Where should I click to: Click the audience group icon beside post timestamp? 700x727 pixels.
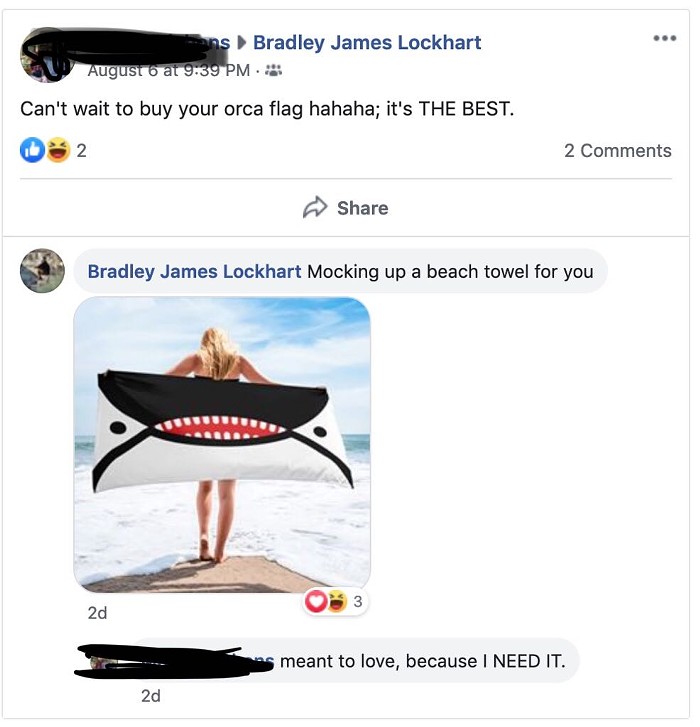(273, 70)
